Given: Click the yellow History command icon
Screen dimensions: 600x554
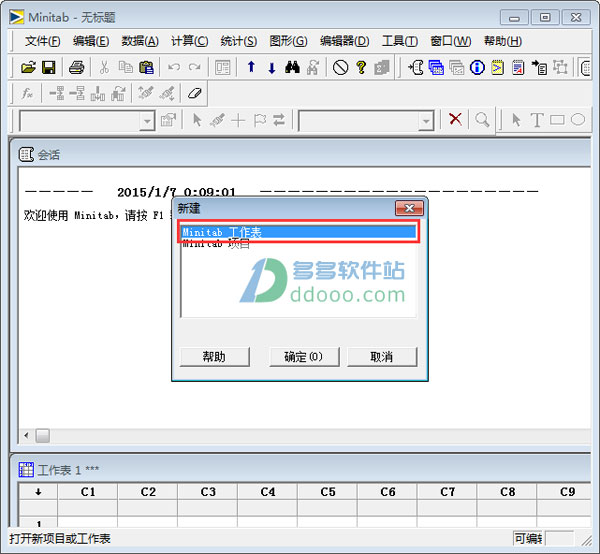Looking at the screenshot, I should pos(497,67).
